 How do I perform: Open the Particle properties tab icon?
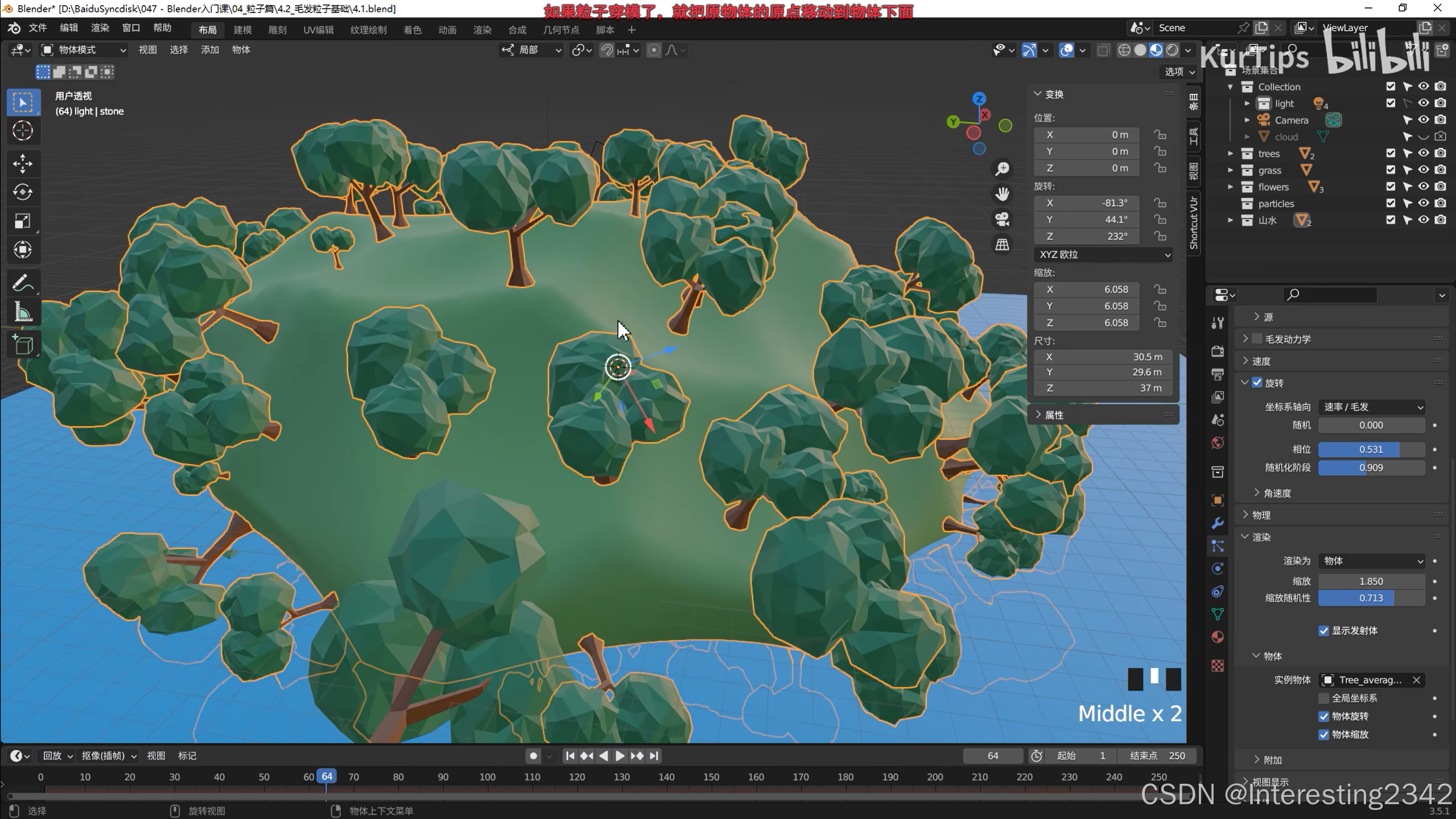pyautogui.click(x=1218, y=546)
